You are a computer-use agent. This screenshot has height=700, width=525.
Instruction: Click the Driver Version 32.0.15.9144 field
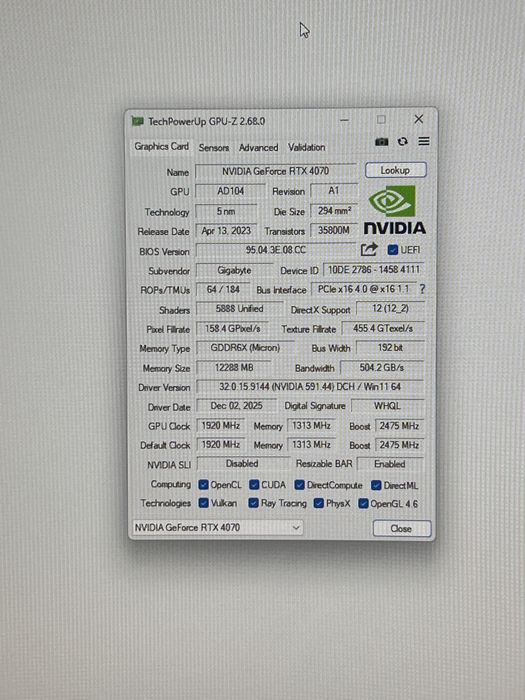pos(310,387)
